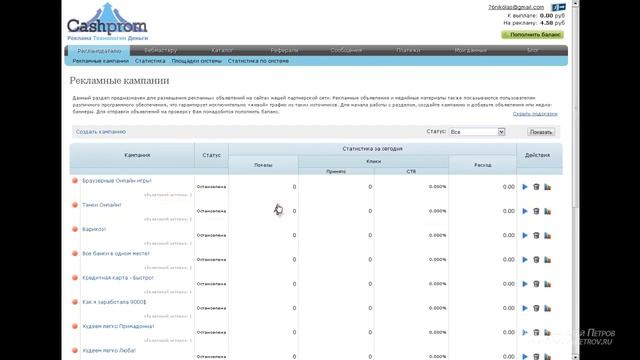Image resolution: width=640 pixels, height=360 pixels.
Task: Start the 'Кредитная карта - быстро!' campaign play icon
Action: pos(525,284)
